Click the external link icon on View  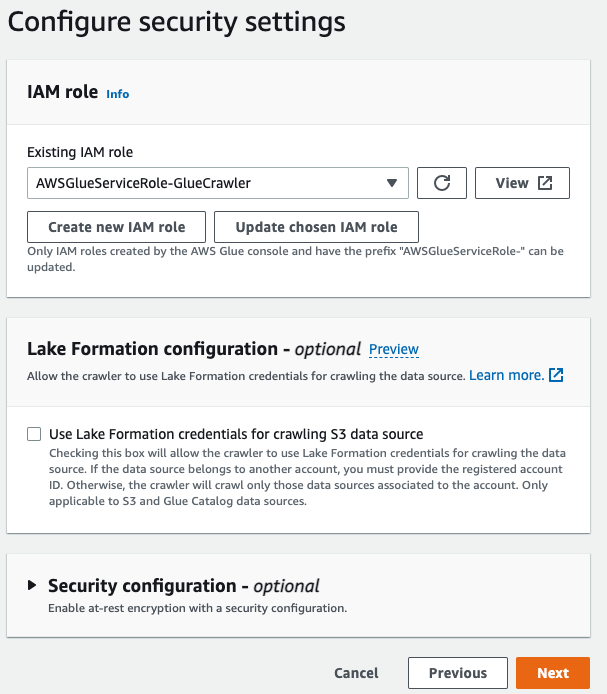click(545, 183)
